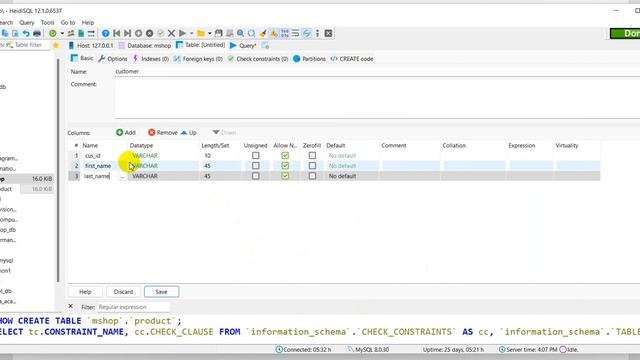This screenshot has width=640, height=360.
Task: Run the query with Play icon
Action: tap(182, 33)
